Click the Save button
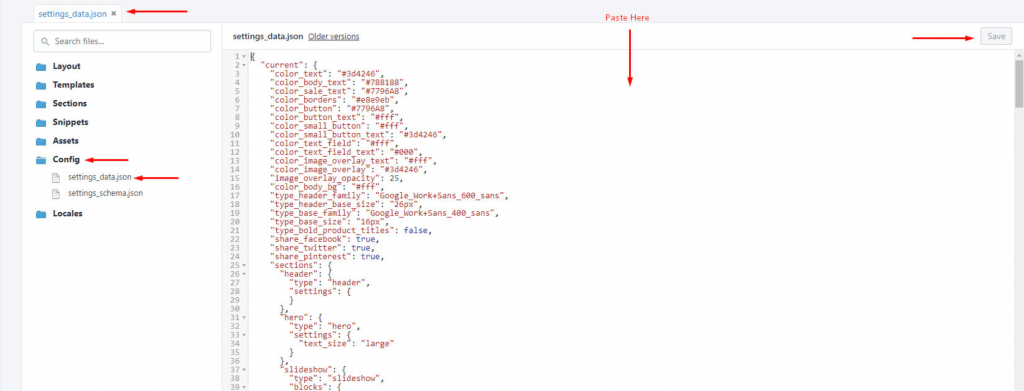 pos(996,37)
